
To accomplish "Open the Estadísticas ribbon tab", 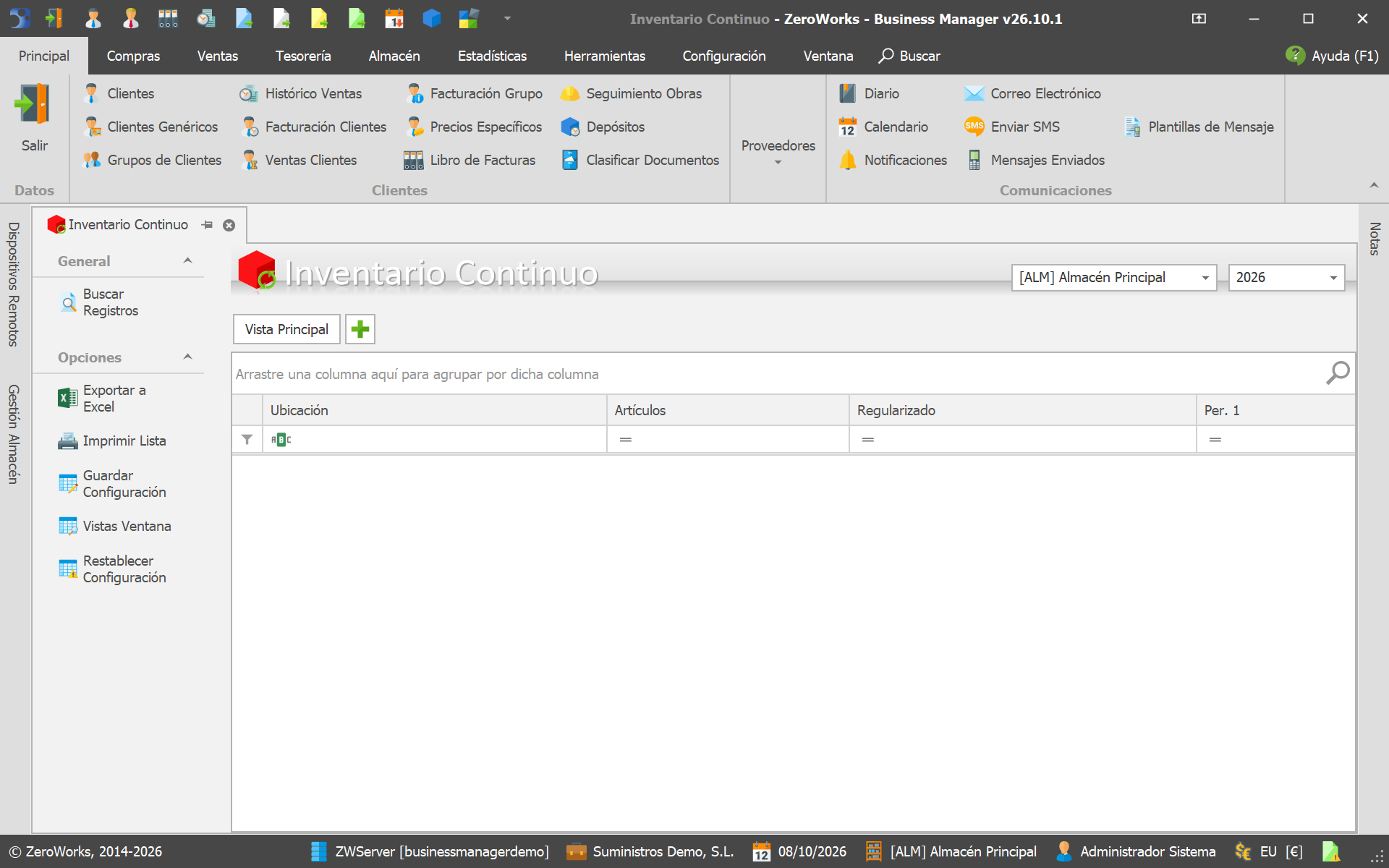I will (492, 56).
